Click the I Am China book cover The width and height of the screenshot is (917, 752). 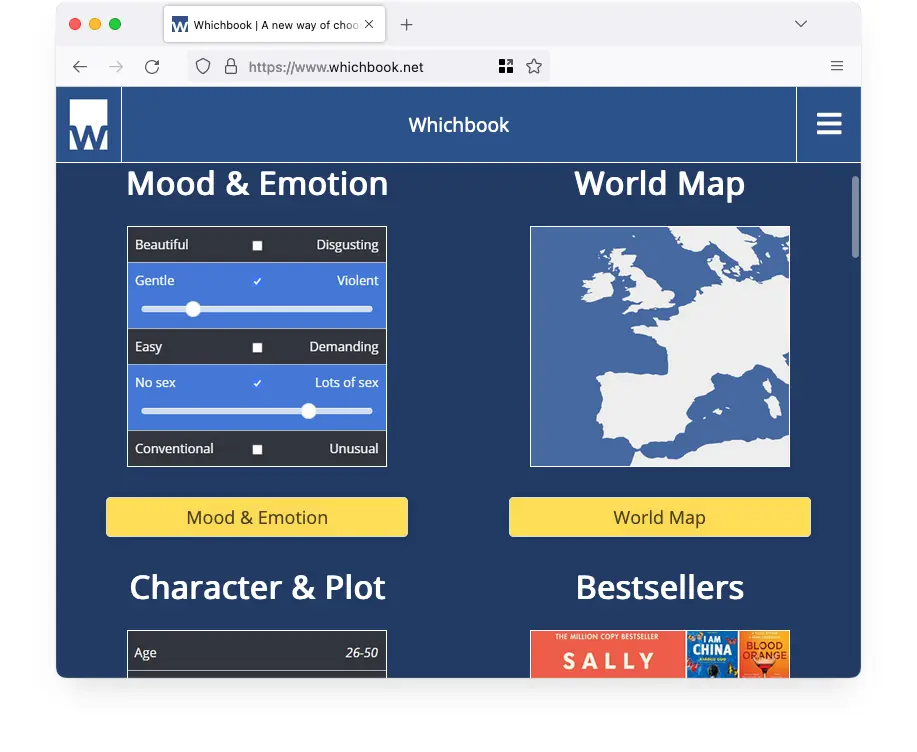coord(712,654)
